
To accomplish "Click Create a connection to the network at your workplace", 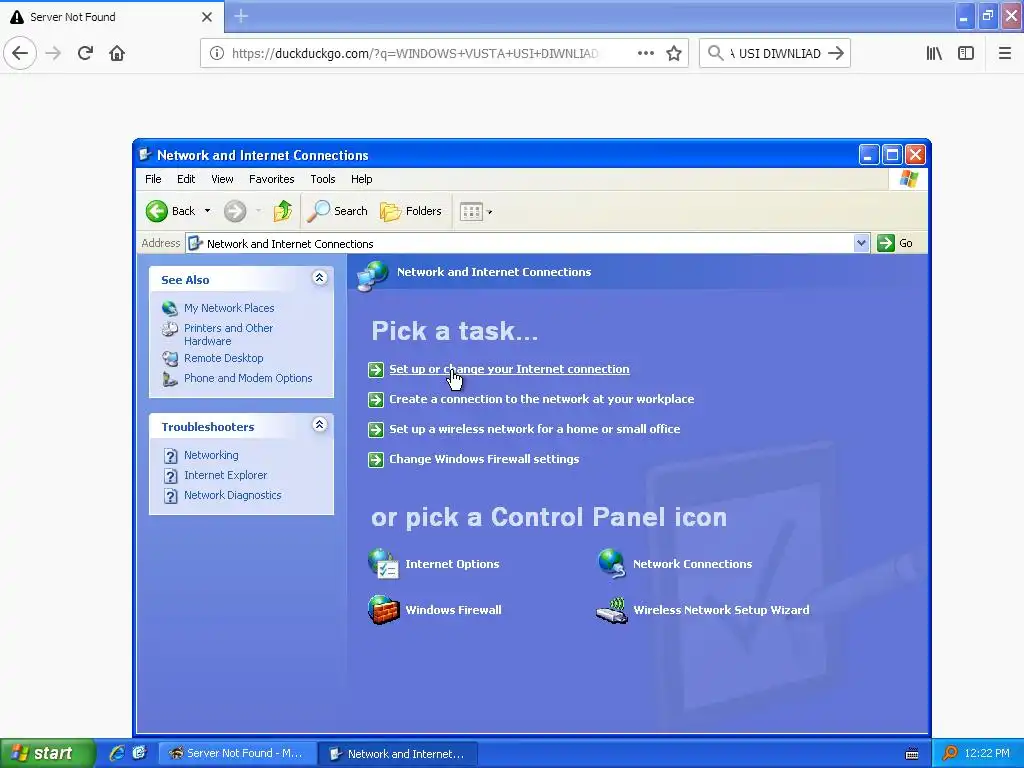I will (x=541, y=399).
